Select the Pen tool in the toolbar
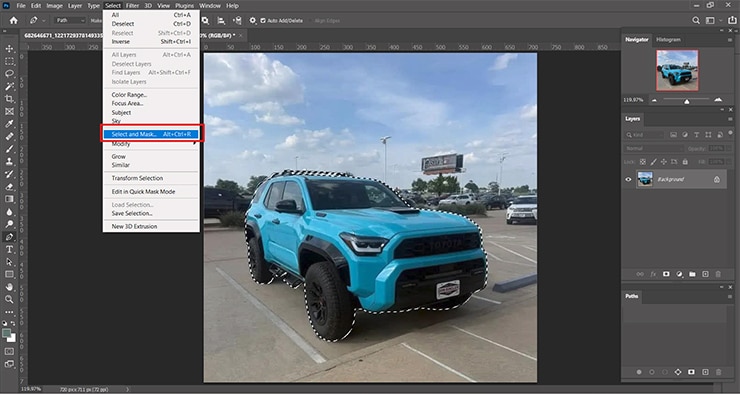 (x=9, y=237)
